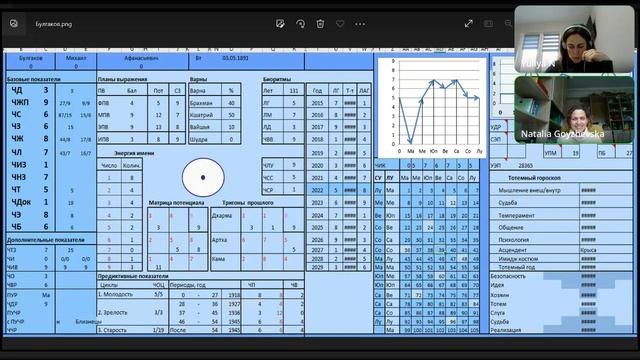Click the 'Дополнительные показатели' heading

click(x=46, y=240)
